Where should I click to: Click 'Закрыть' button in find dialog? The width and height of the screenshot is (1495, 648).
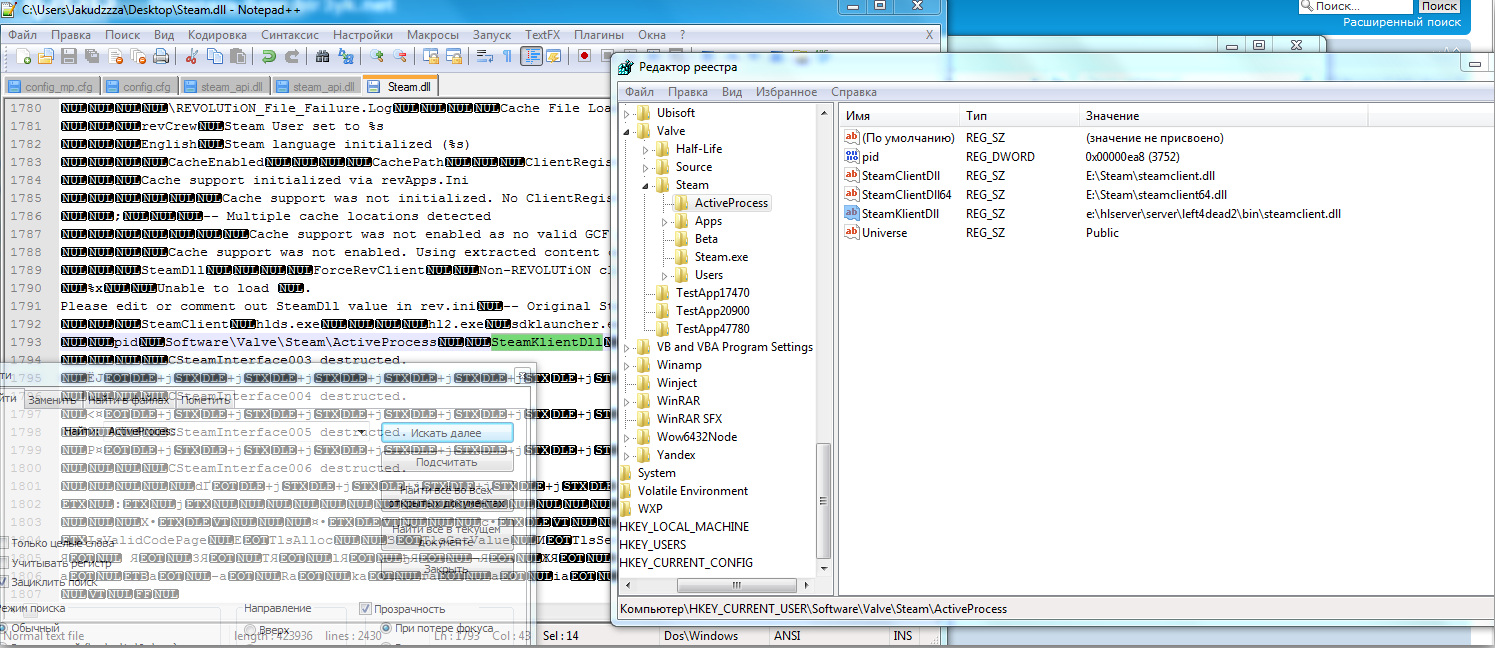click(446, 569)
